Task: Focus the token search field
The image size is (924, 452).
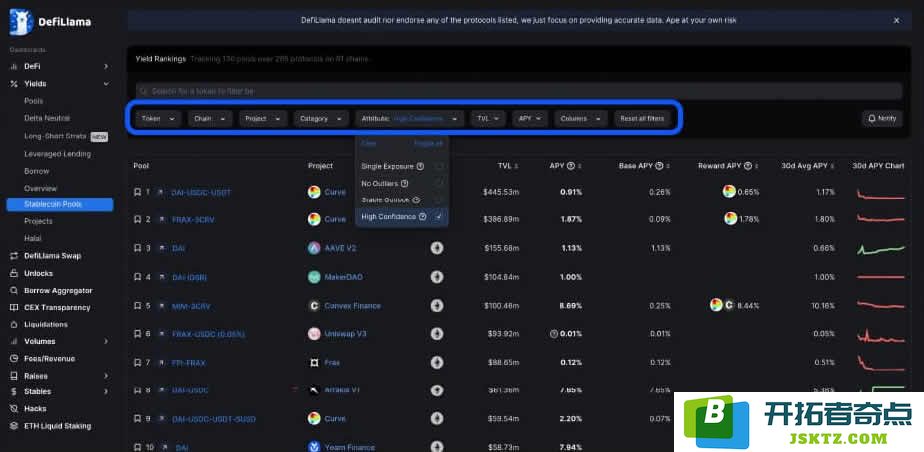Action: pos(519,91)
